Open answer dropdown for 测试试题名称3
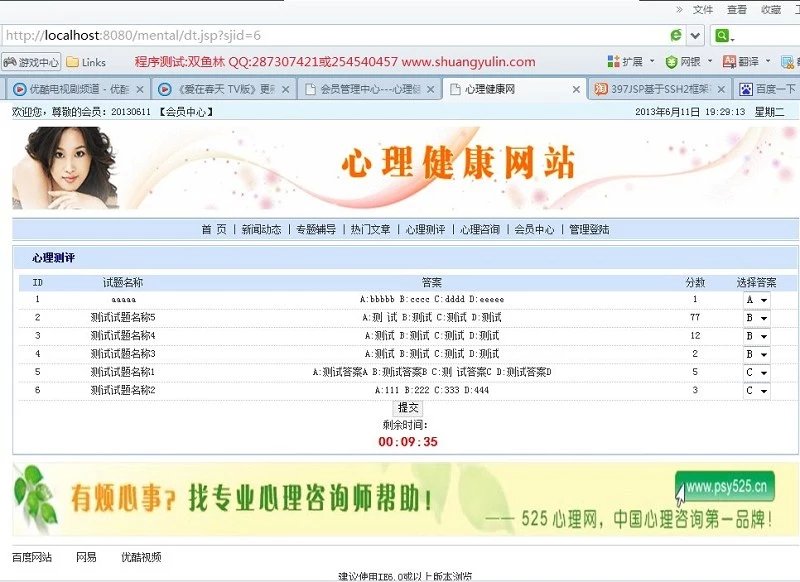The width and height of the screenshot is (800, 582). point(757,354)
